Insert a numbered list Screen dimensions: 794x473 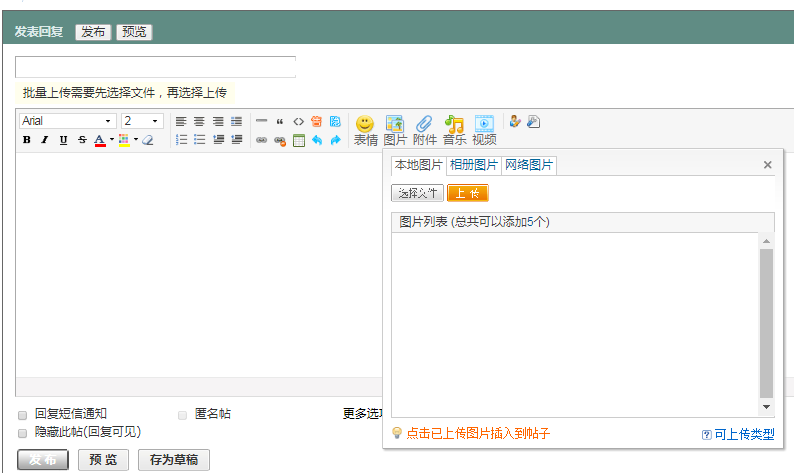coord(181,140)
